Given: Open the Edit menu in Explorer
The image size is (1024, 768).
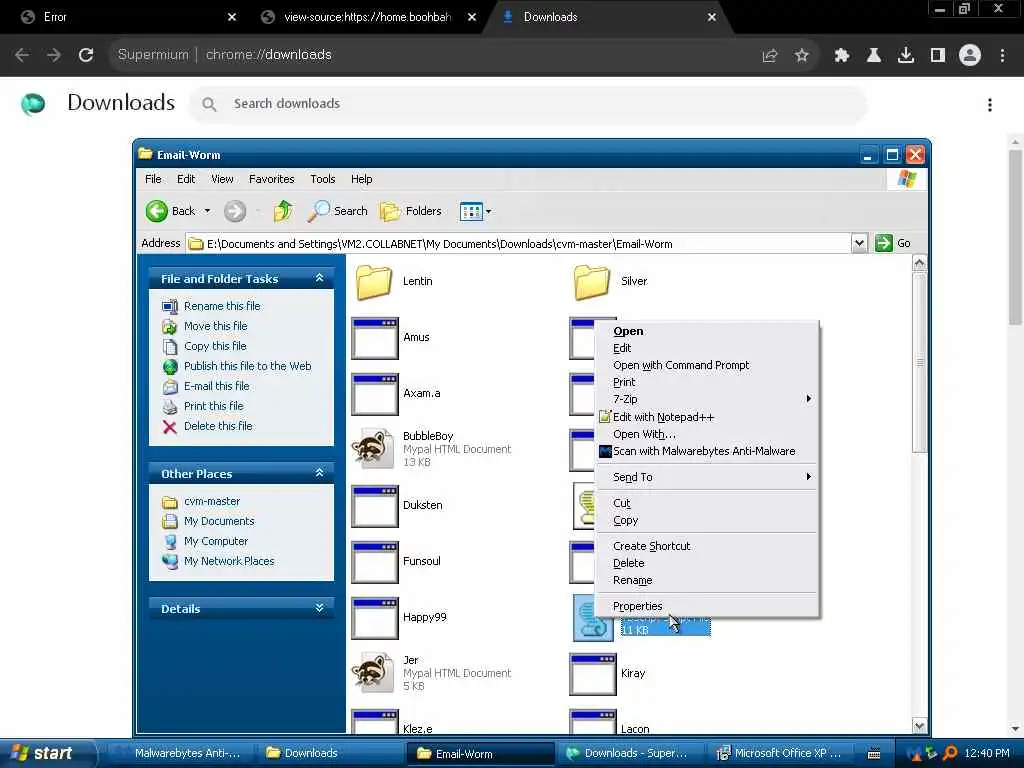Looking at the screenshot, I should 185,179.
